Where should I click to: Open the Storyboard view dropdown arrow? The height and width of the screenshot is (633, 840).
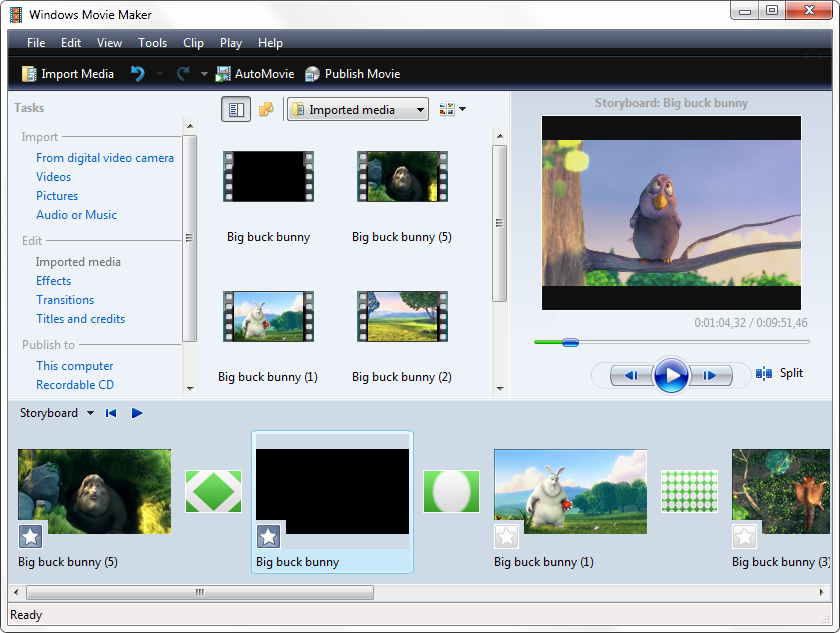(90, 413)
